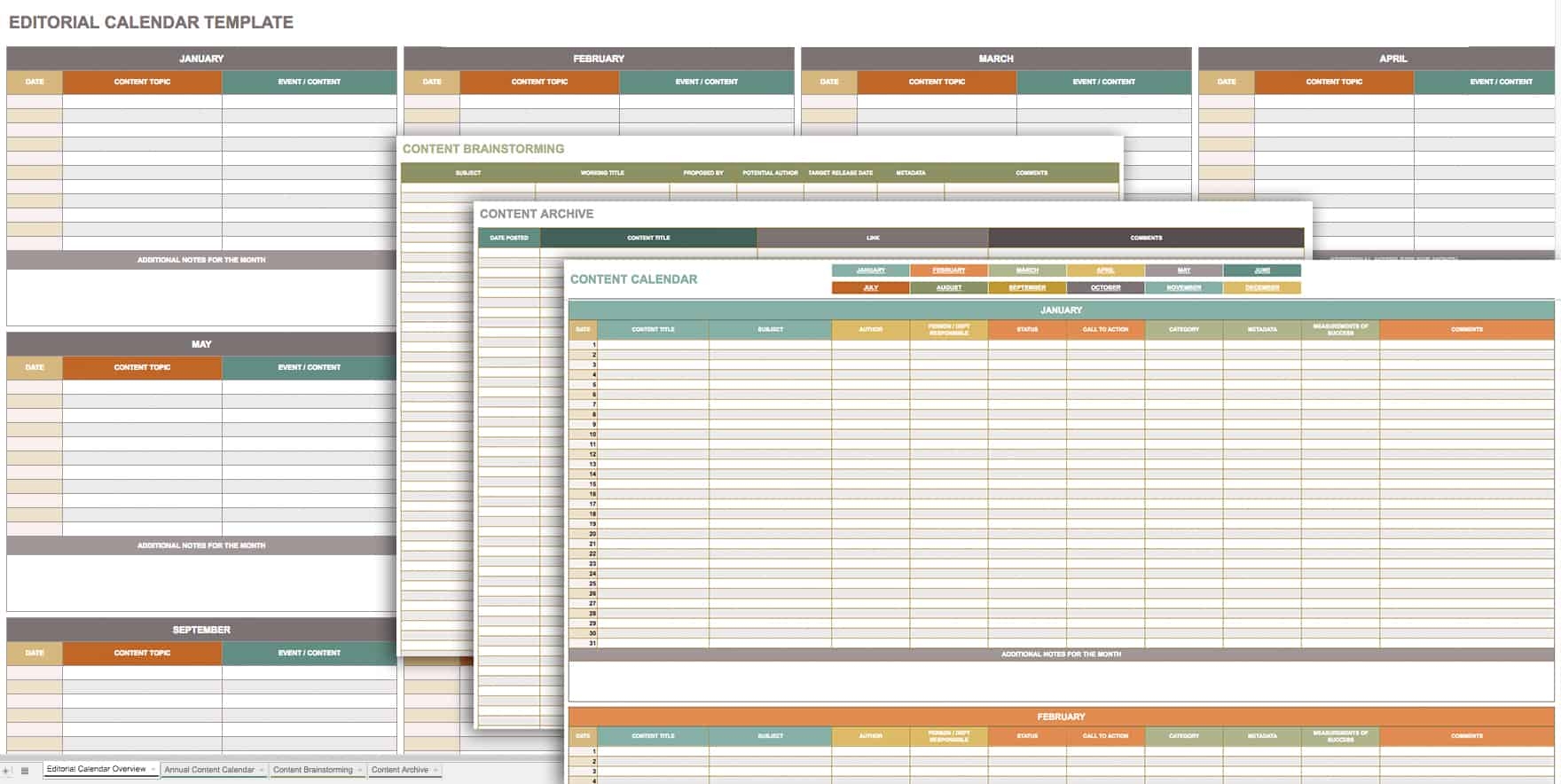Follow the February month link
The image size is (1561, 784).
(x=948, y=270)
